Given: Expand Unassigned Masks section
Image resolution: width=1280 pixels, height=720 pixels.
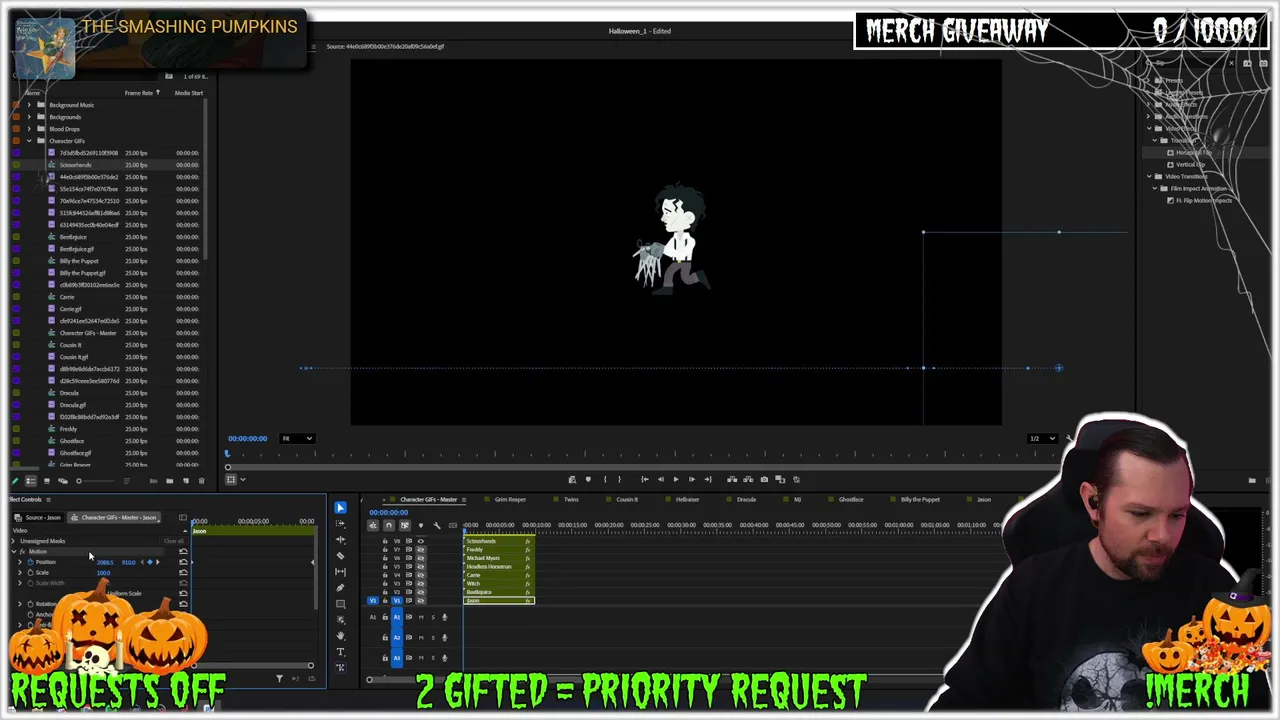Looking at the screenshot, I should (13, 541).
